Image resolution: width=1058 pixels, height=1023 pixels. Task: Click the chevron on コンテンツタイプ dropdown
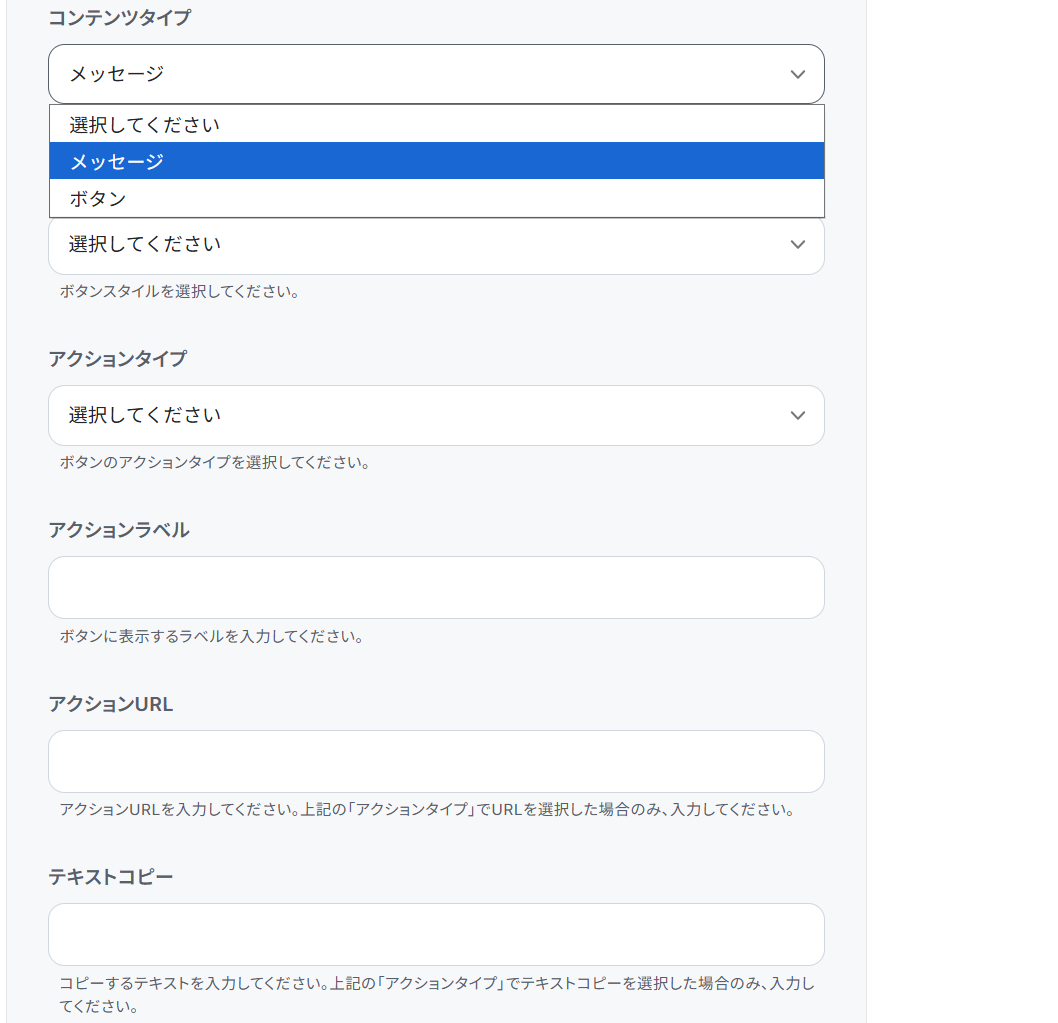pyautogui.click(x=797, y=74)
